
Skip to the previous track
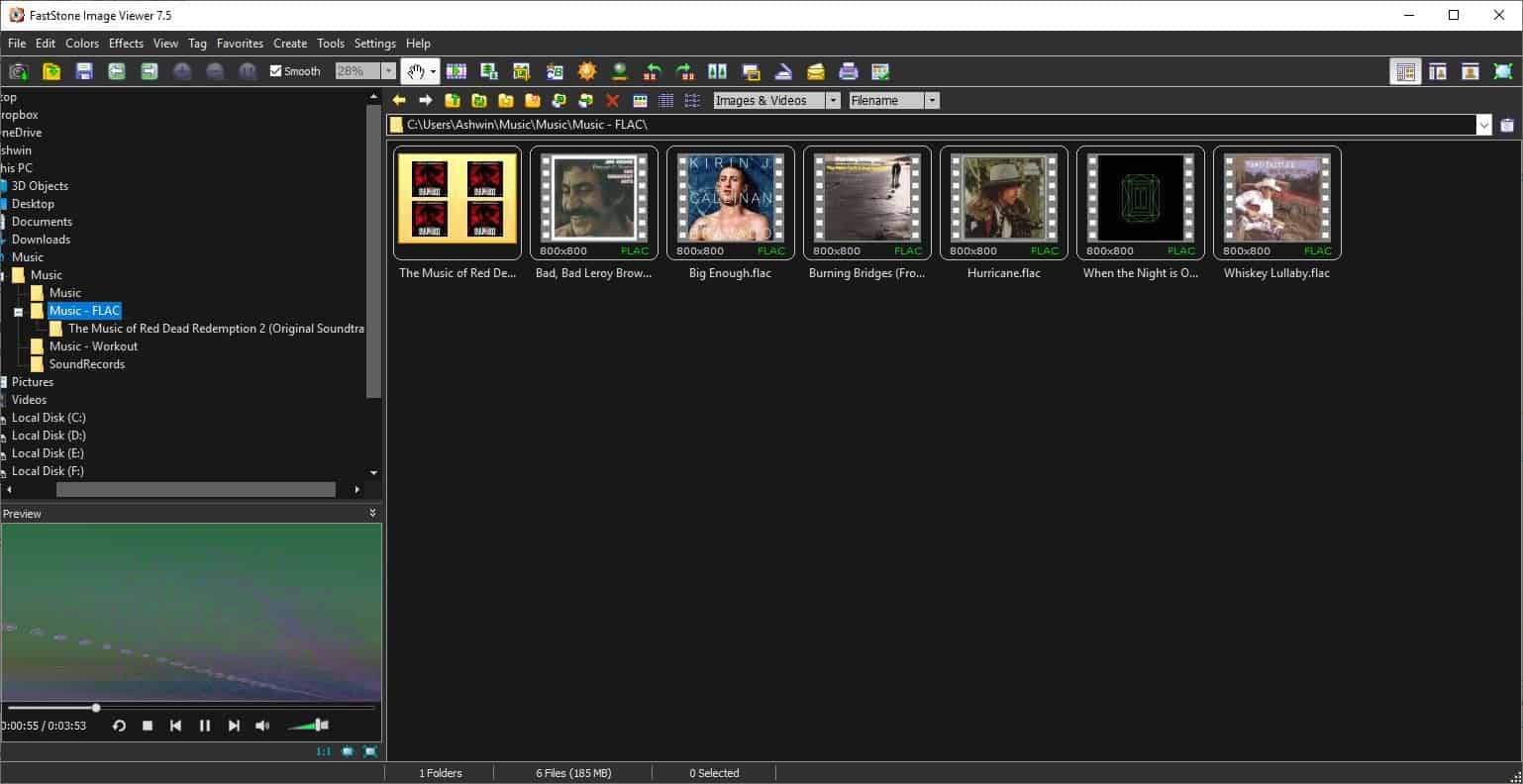176,726
